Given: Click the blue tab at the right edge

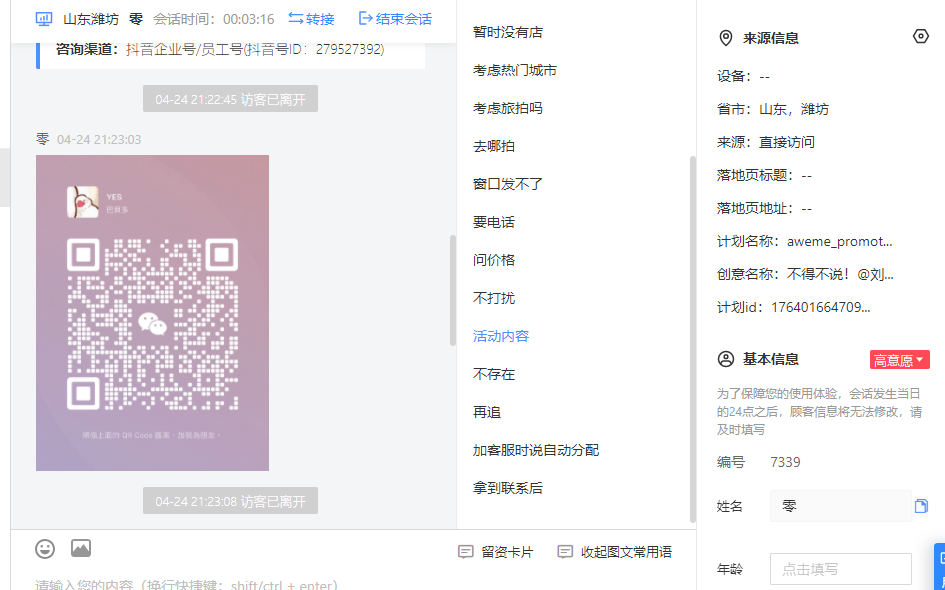Looking at the screenshot, I should click(x=940, y=566).
